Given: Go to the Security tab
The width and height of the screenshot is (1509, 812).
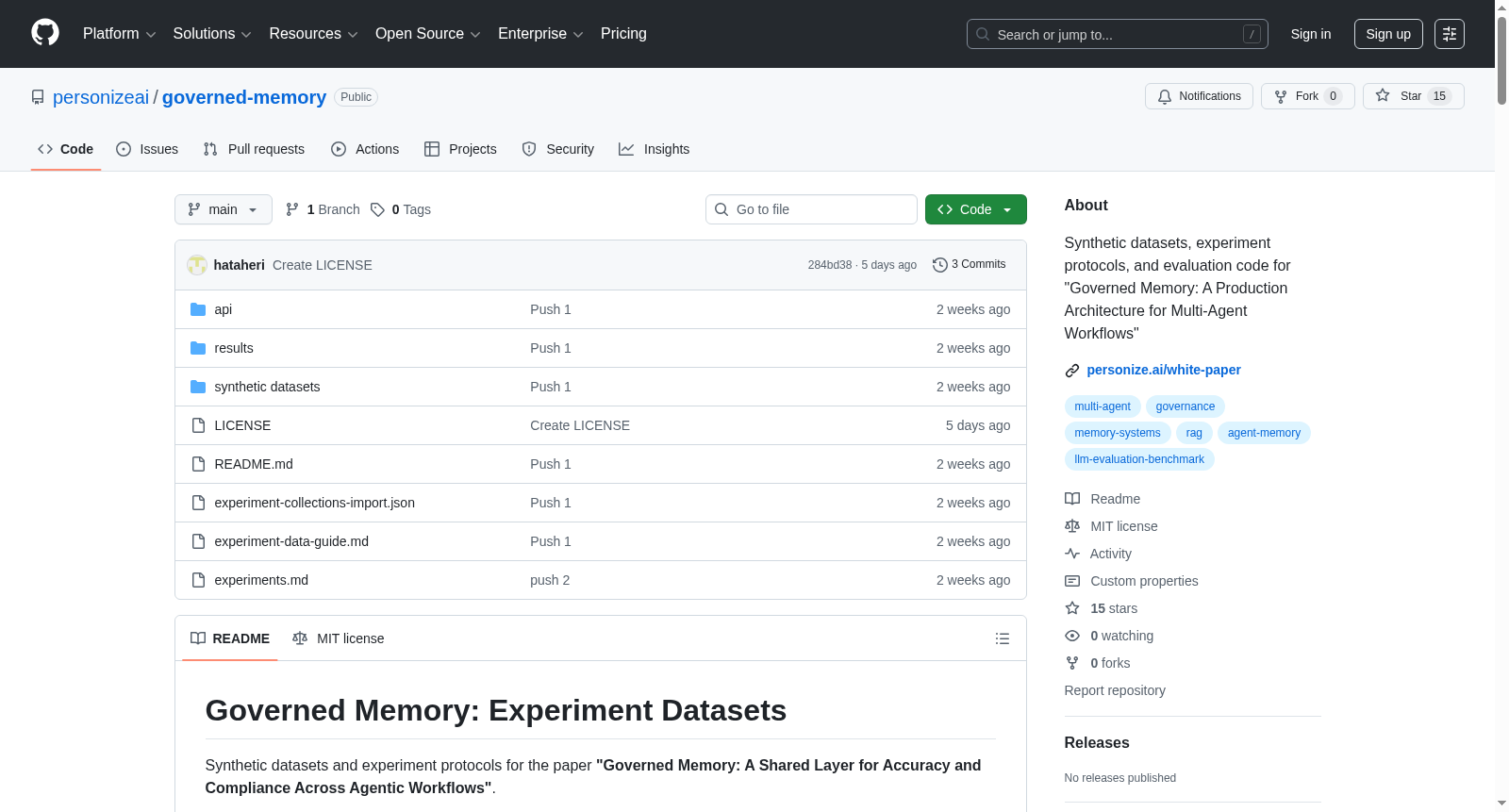Looking at the screenshot, I should (558, 149).
